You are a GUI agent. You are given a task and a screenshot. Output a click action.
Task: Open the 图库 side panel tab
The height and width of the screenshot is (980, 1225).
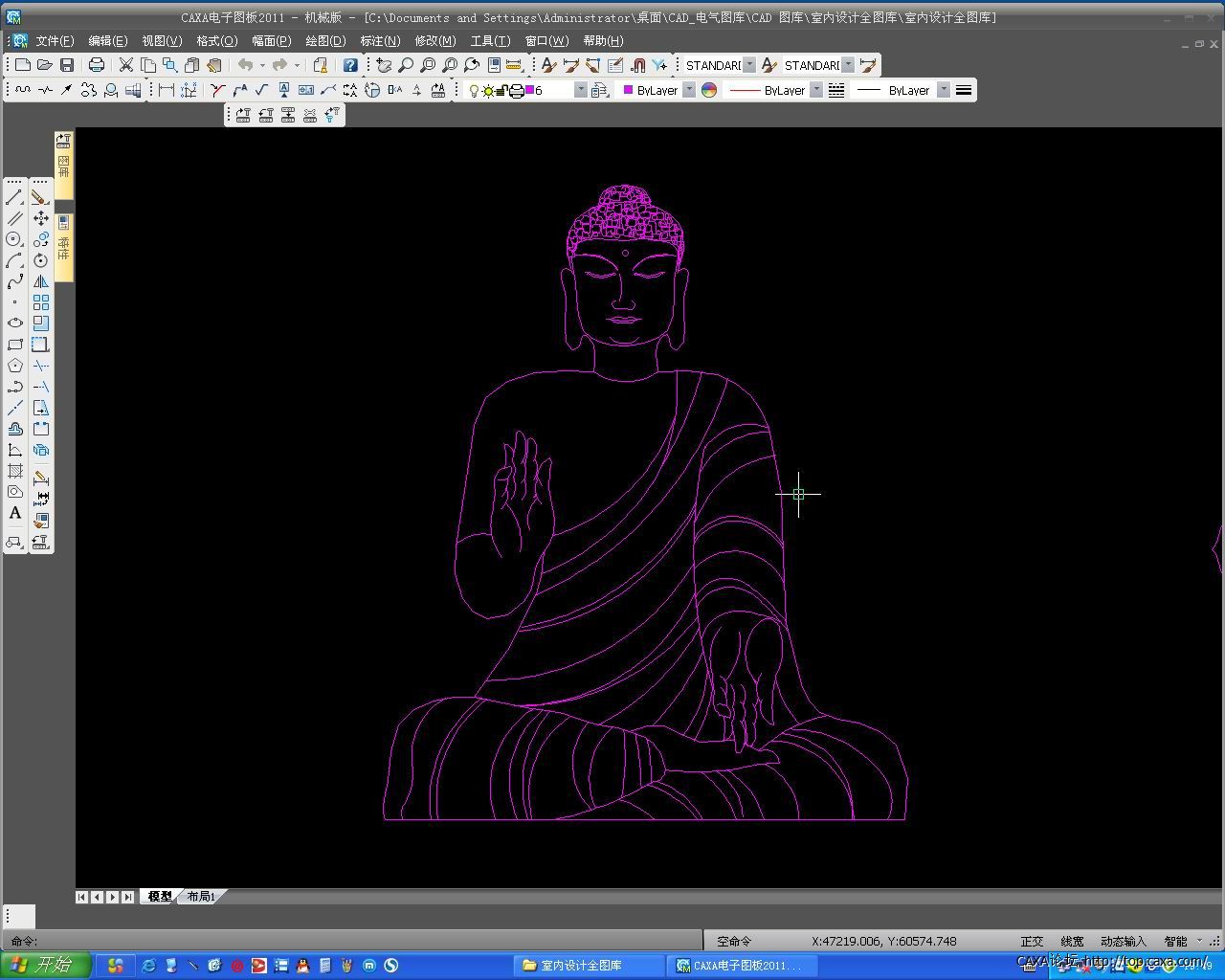(63, 165)
